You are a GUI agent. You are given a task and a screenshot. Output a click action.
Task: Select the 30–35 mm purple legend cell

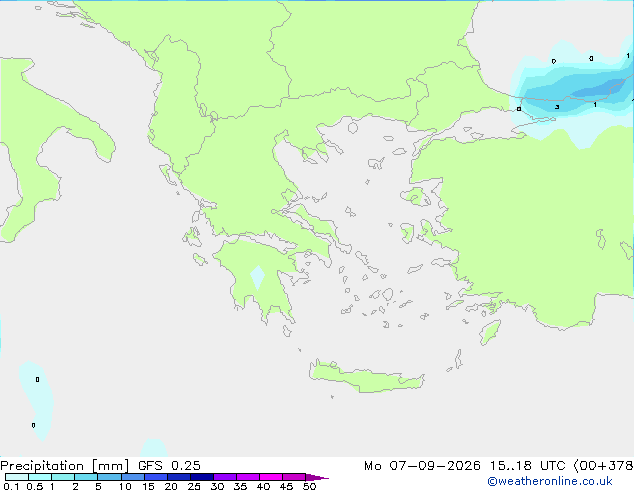click(x=225, y=477)
